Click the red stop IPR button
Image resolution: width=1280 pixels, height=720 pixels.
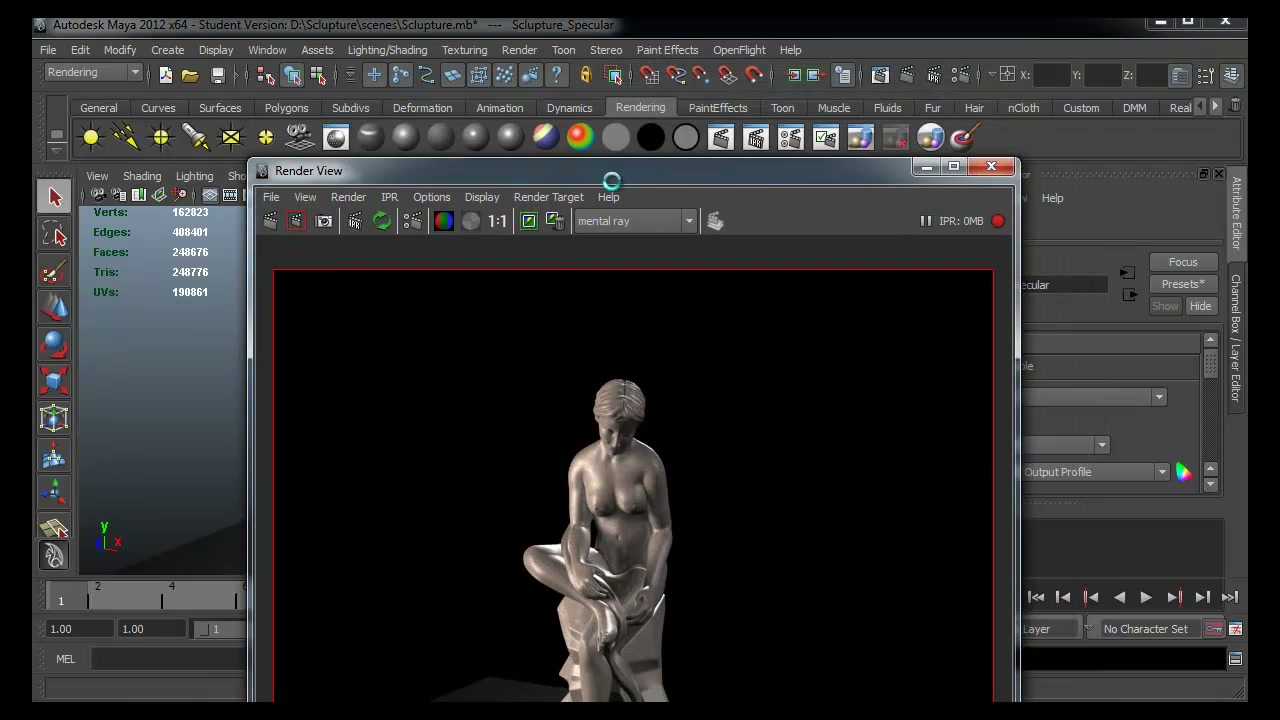click(x=998, y=221)
